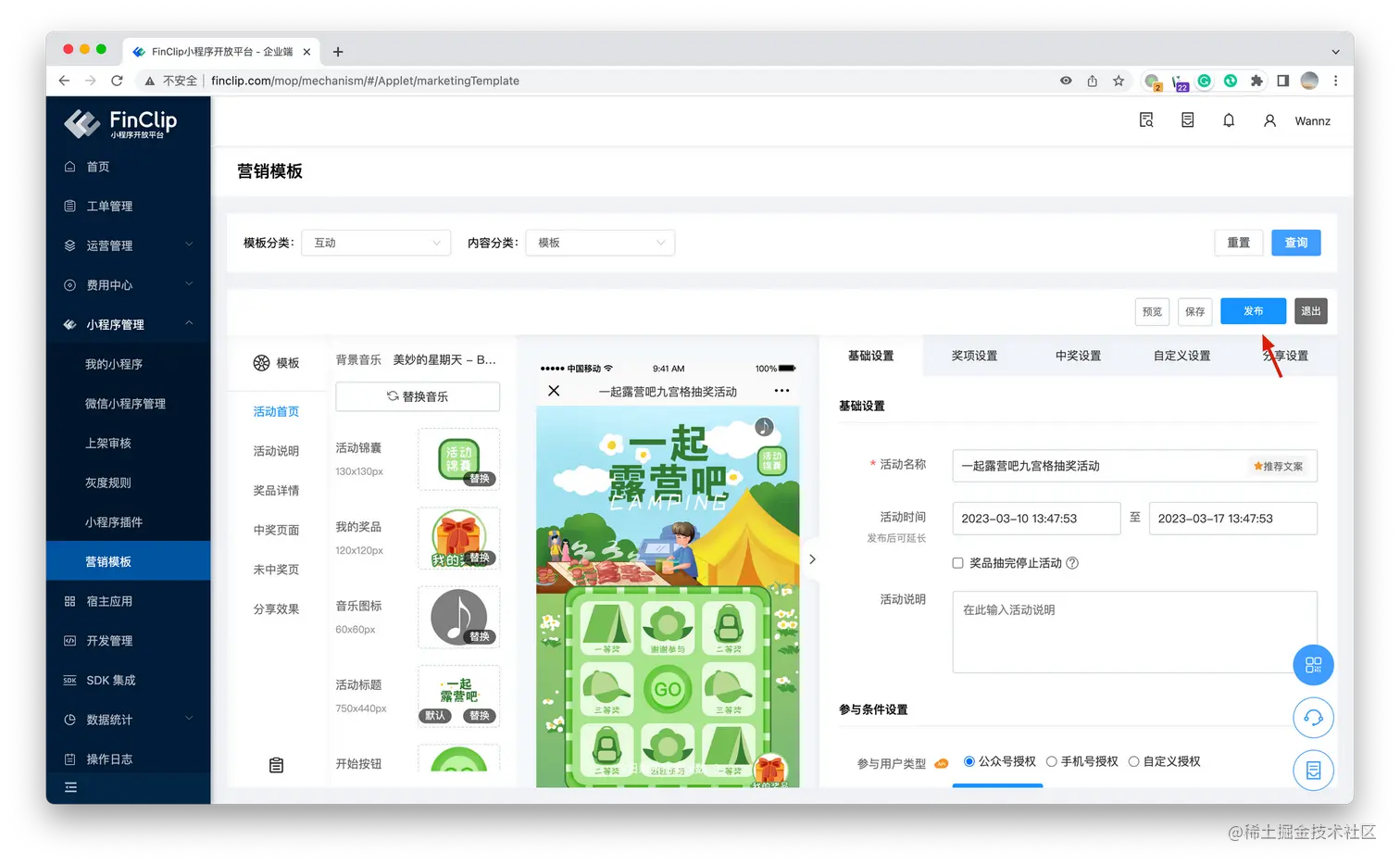Open the 模板分类 dropdown showing 互动
The image size is (1400, 865).
pyautogui.click(x=376, y=243)
